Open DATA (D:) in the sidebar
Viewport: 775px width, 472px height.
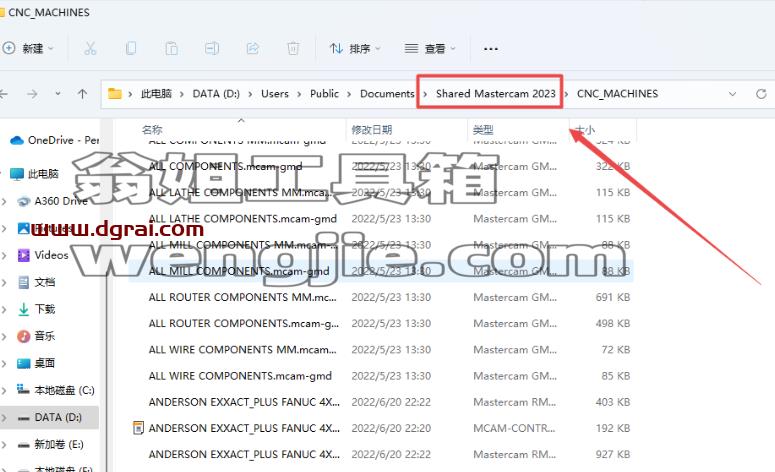click(x=49, y=418)
